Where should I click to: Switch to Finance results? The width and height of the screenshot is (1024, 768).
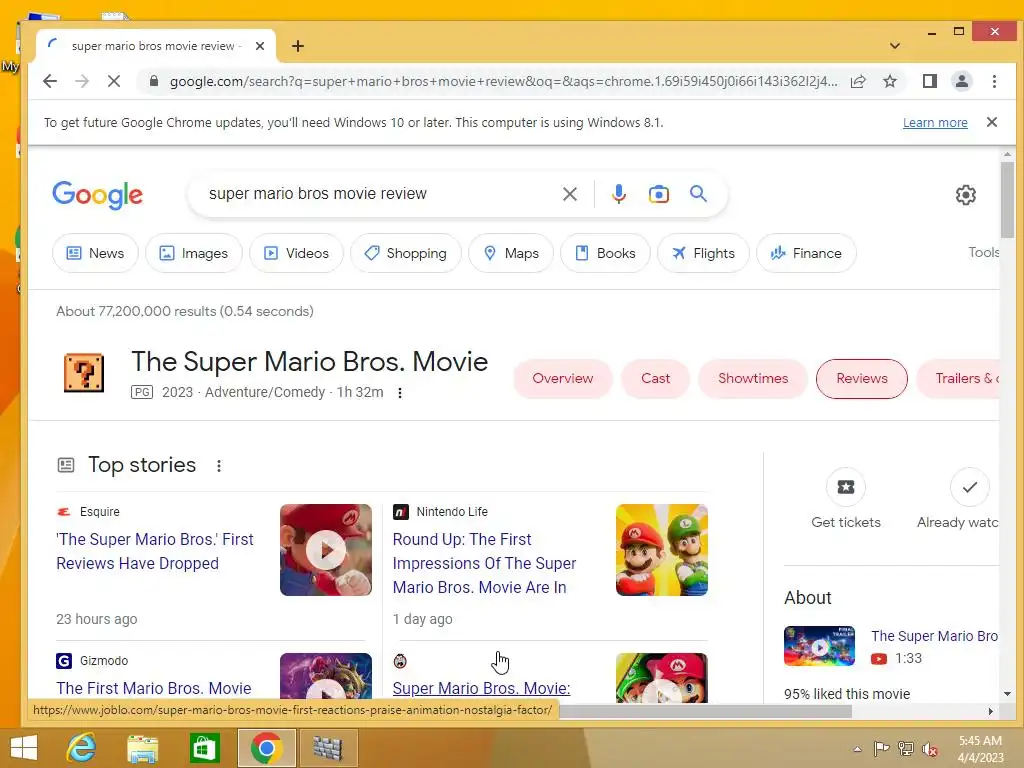(806, 253)
